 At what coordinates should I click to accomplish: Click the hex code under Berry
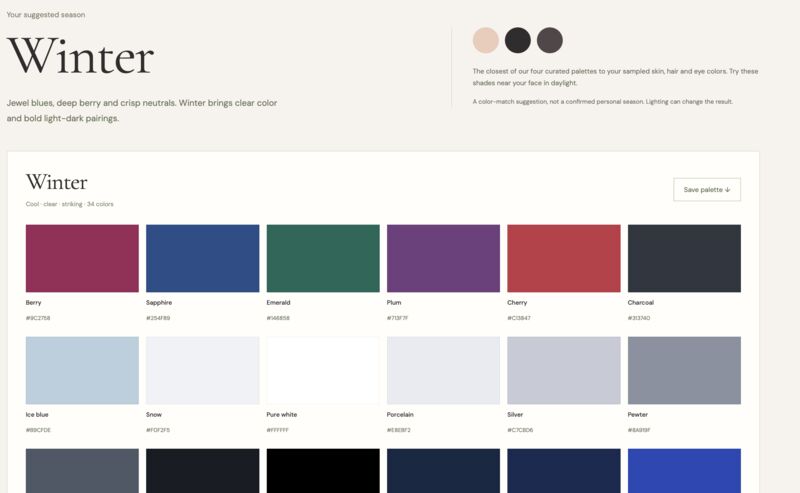click(x=38, y=318)
